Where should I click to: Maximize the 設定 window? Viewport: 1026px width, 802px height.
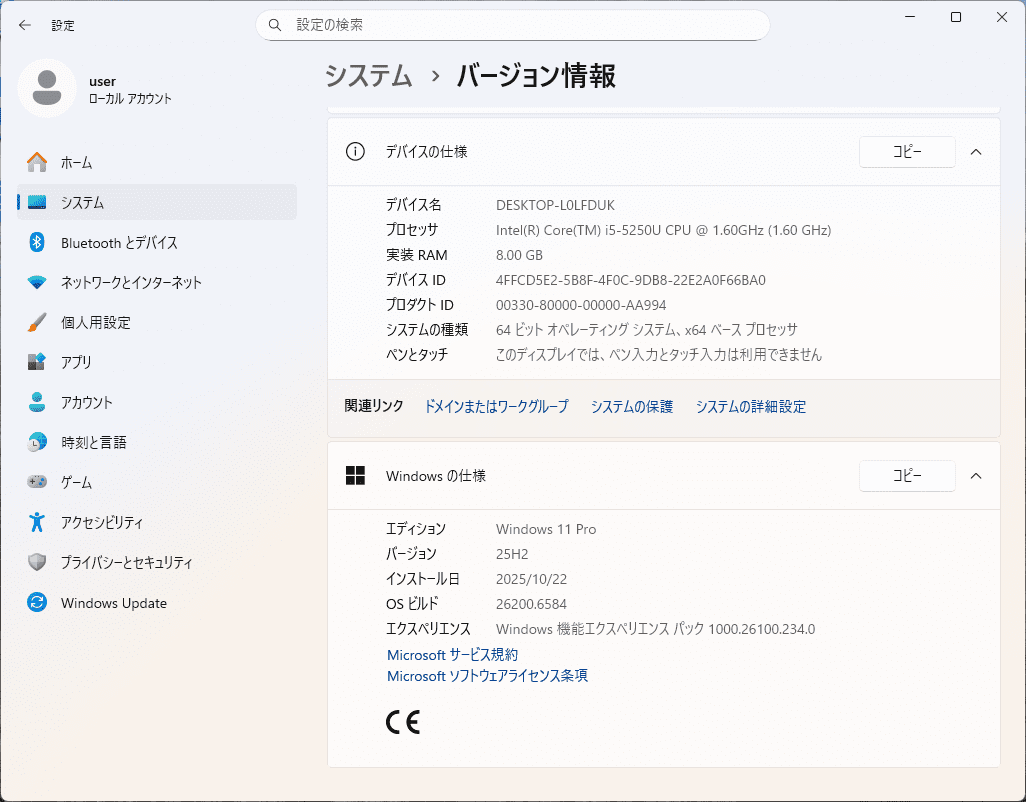click(x=956, y=17)
